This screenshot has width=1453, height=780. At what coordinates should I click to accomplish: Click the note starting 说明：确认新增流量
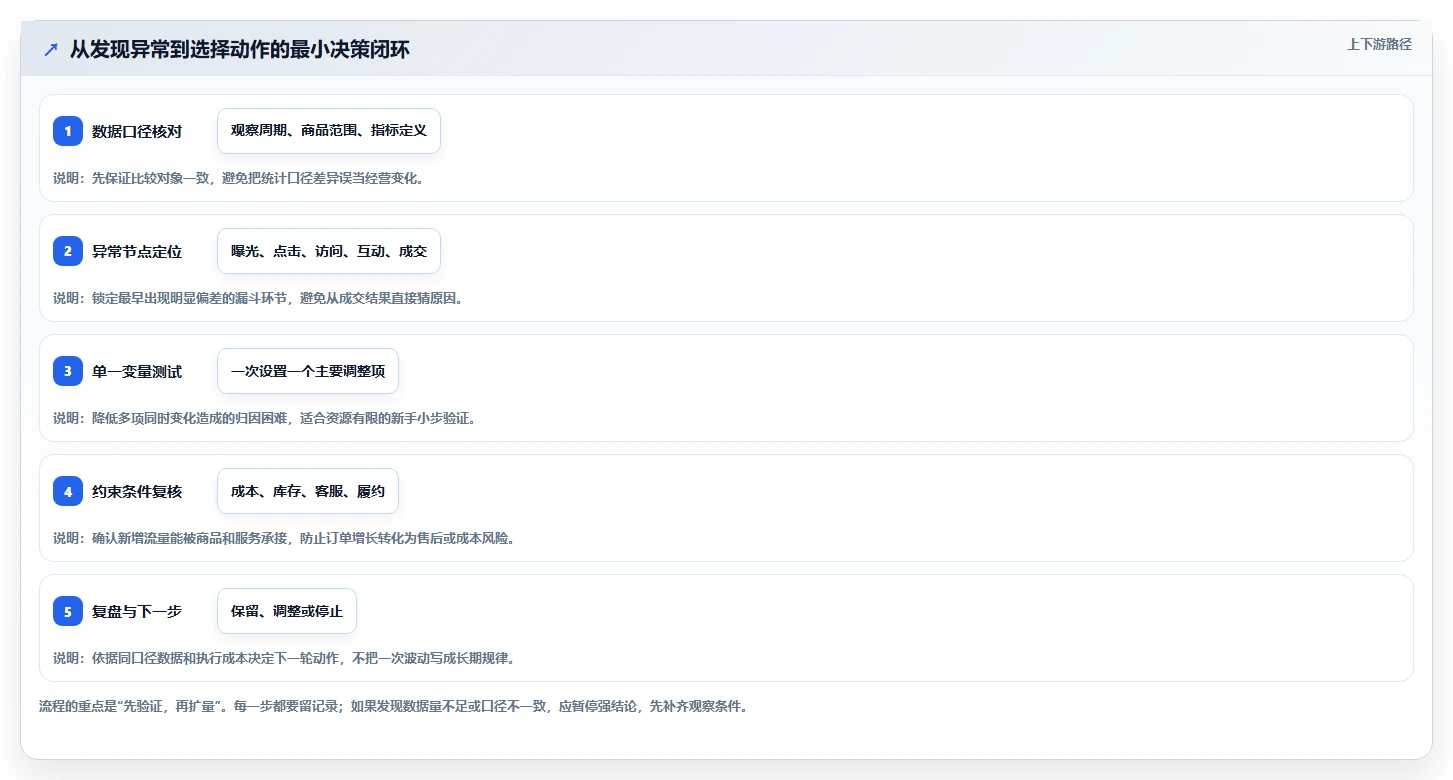point(287,538)
